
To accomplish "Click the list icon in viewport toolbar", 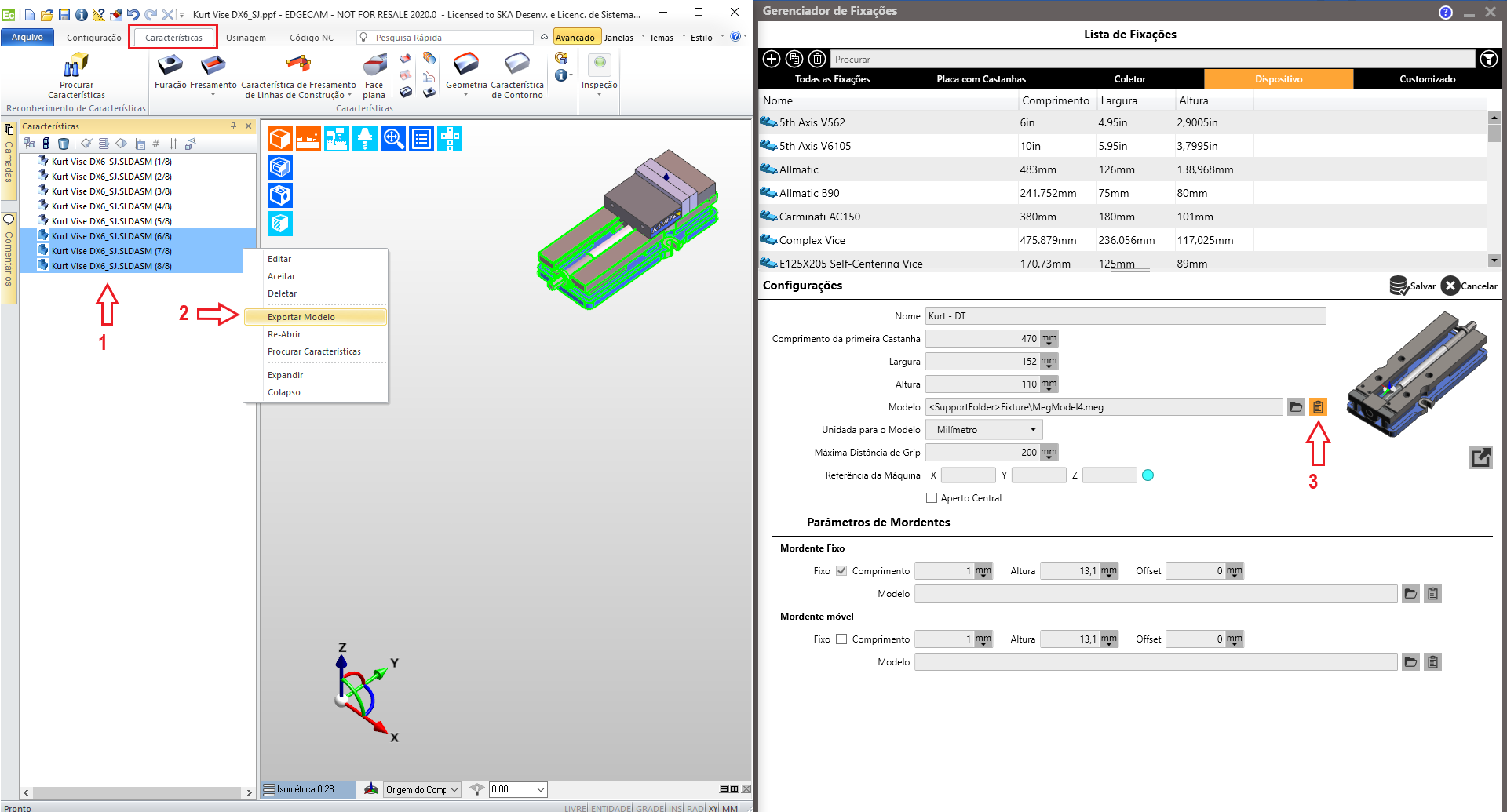I will pos(421,139).
